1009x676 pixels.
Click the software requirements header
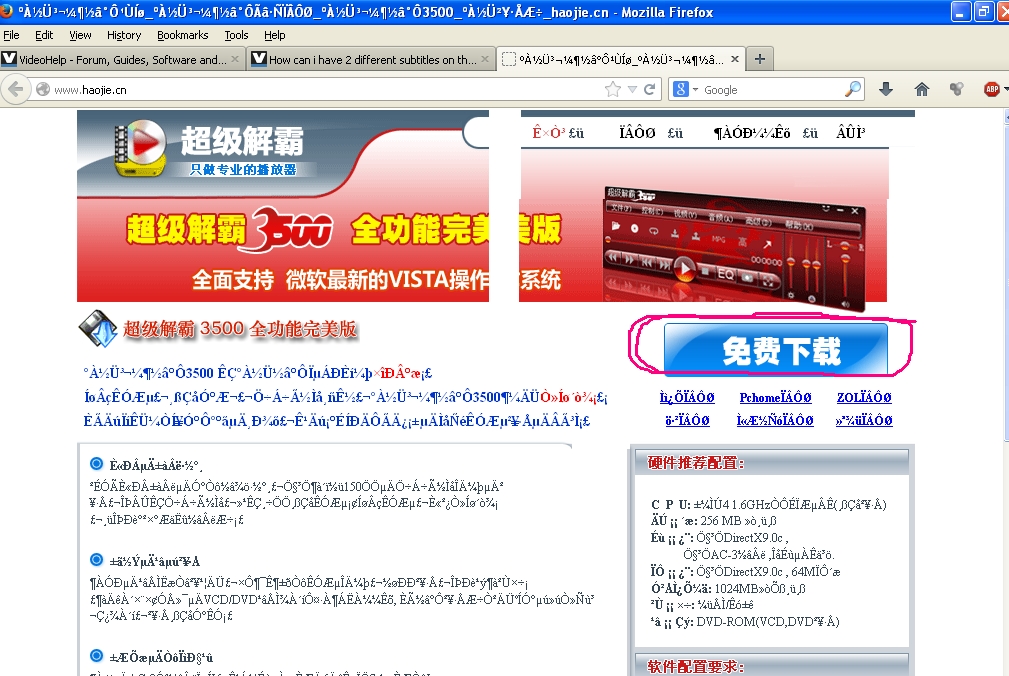pos(696,666)
